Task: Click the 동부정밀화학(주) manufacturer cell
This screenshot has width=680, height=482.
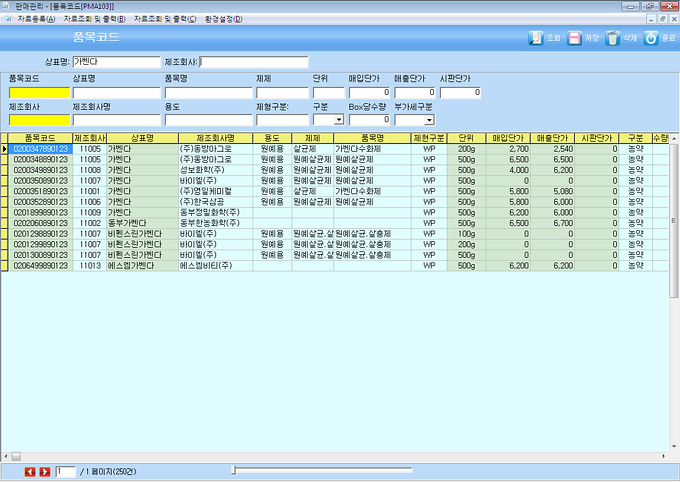Action: click(216, 213)
